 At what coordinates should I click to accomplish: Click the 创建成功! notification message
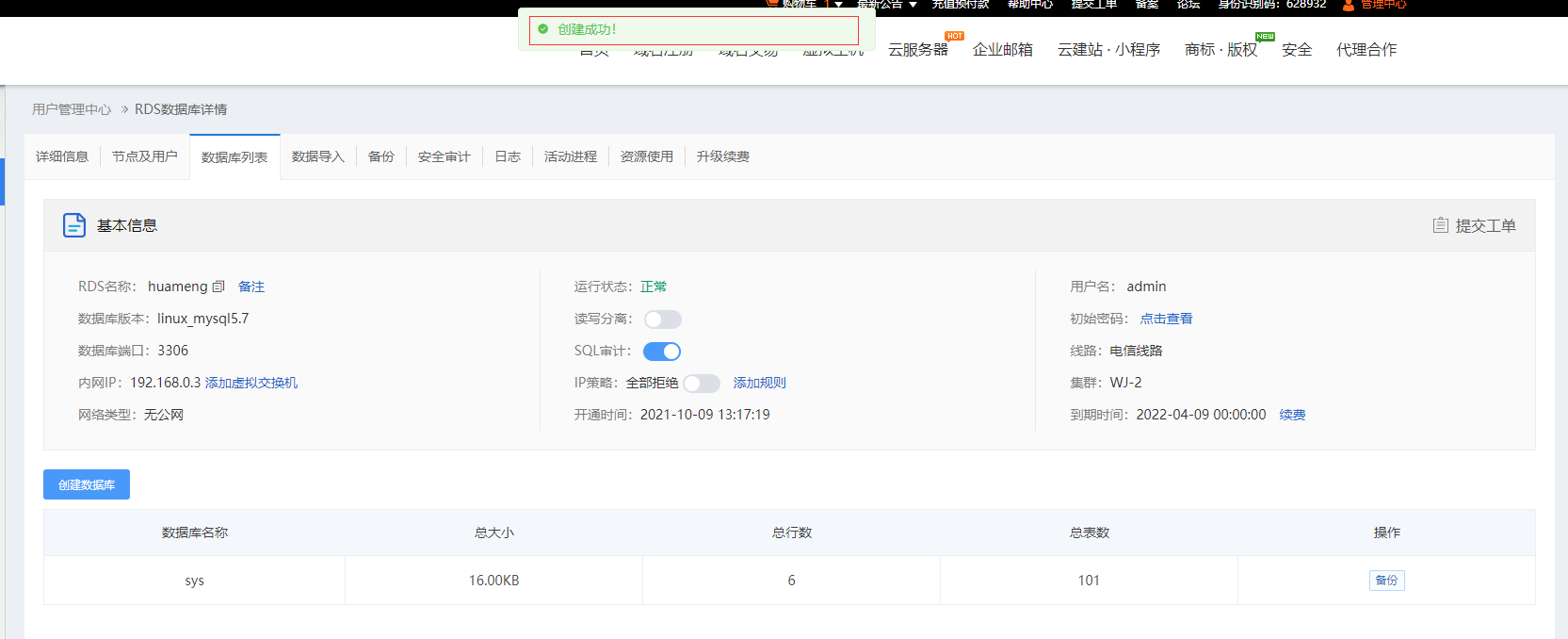pyautogui.click(x=587, y=29)
